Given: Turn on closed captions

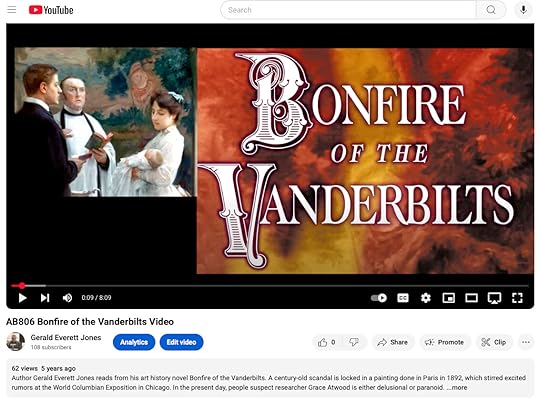Looking at the screenshot, I should 403,298.
